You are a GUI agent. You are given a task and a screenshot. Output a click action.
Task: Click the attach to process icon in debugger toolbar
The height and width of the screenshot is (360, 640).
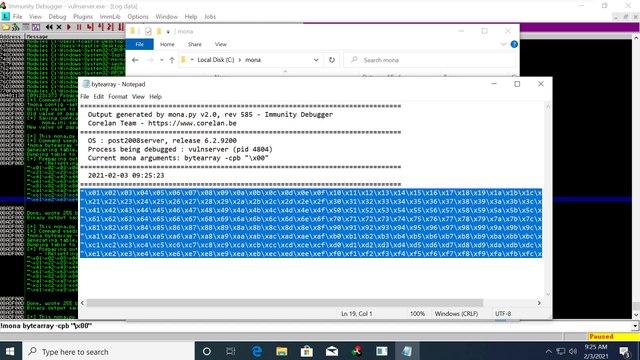coord(16,27)
